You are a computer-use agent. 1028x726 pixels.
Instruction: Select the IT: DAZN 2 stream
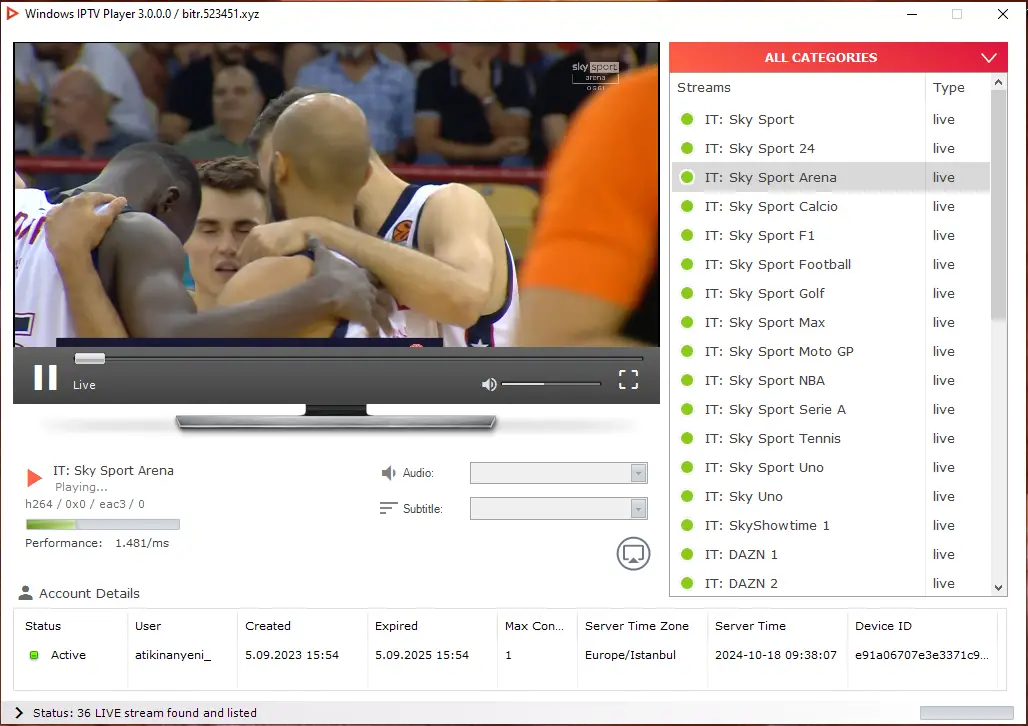point(830,583)
